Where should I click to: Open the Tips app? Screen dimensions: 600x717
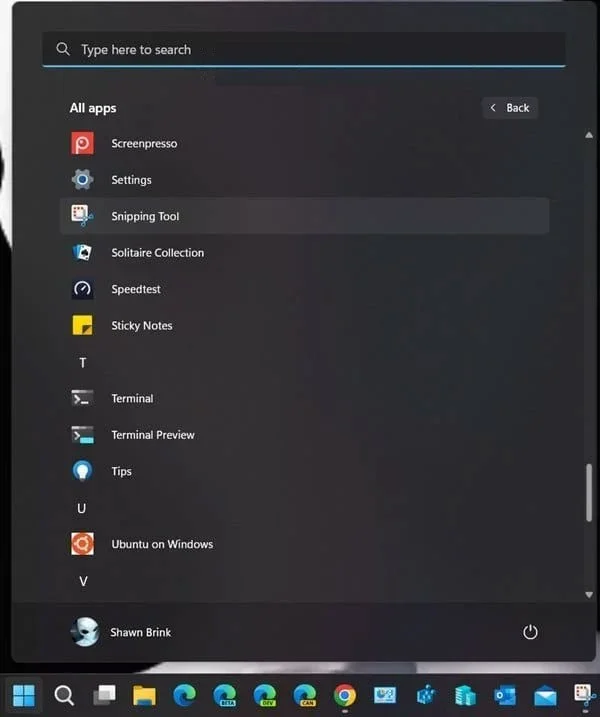tap(304, 471)
